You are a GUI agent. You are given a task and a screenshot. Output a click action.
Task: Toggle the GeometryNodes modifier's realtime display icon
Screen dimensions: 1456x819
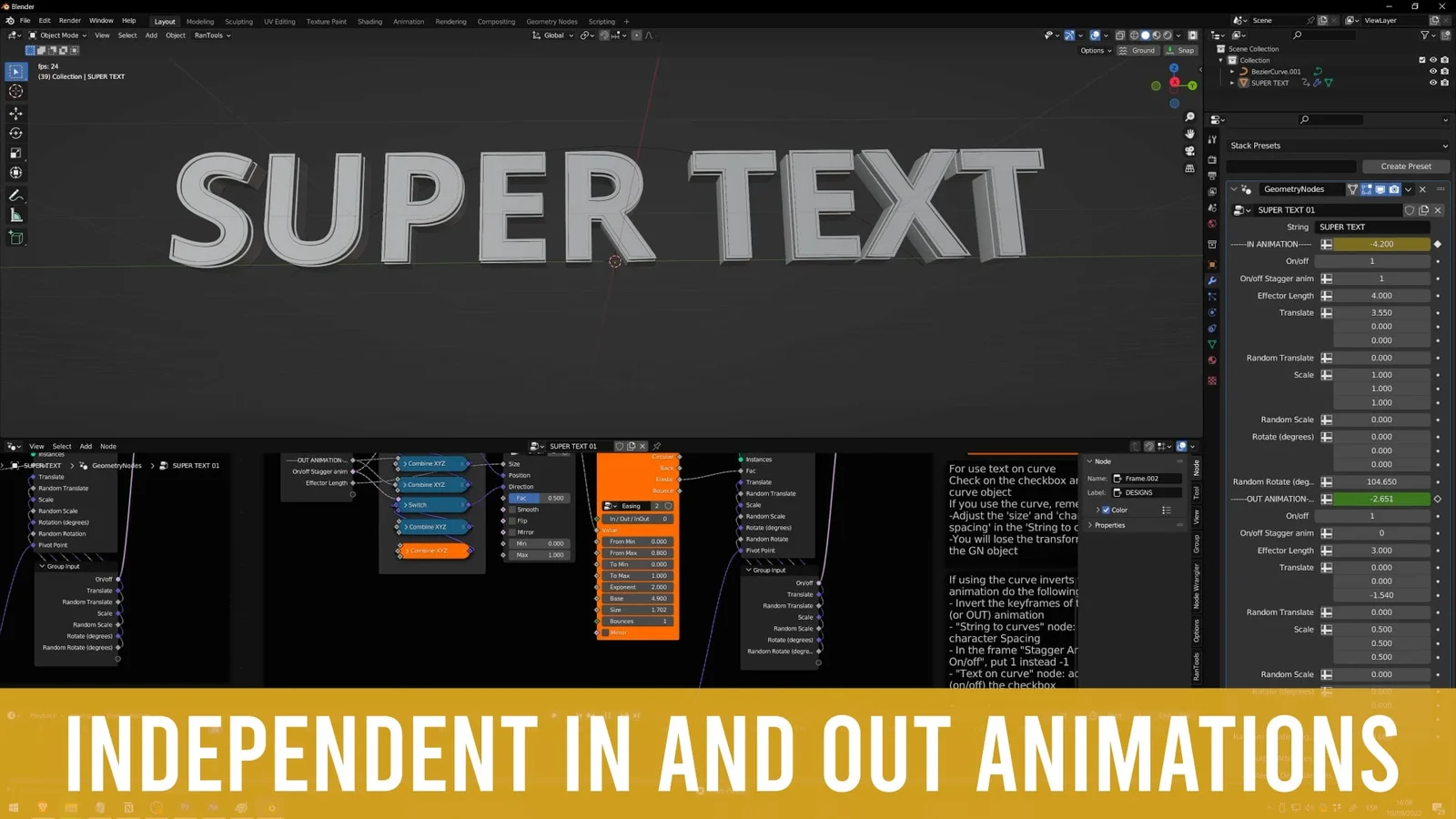tap(1380, 189)
